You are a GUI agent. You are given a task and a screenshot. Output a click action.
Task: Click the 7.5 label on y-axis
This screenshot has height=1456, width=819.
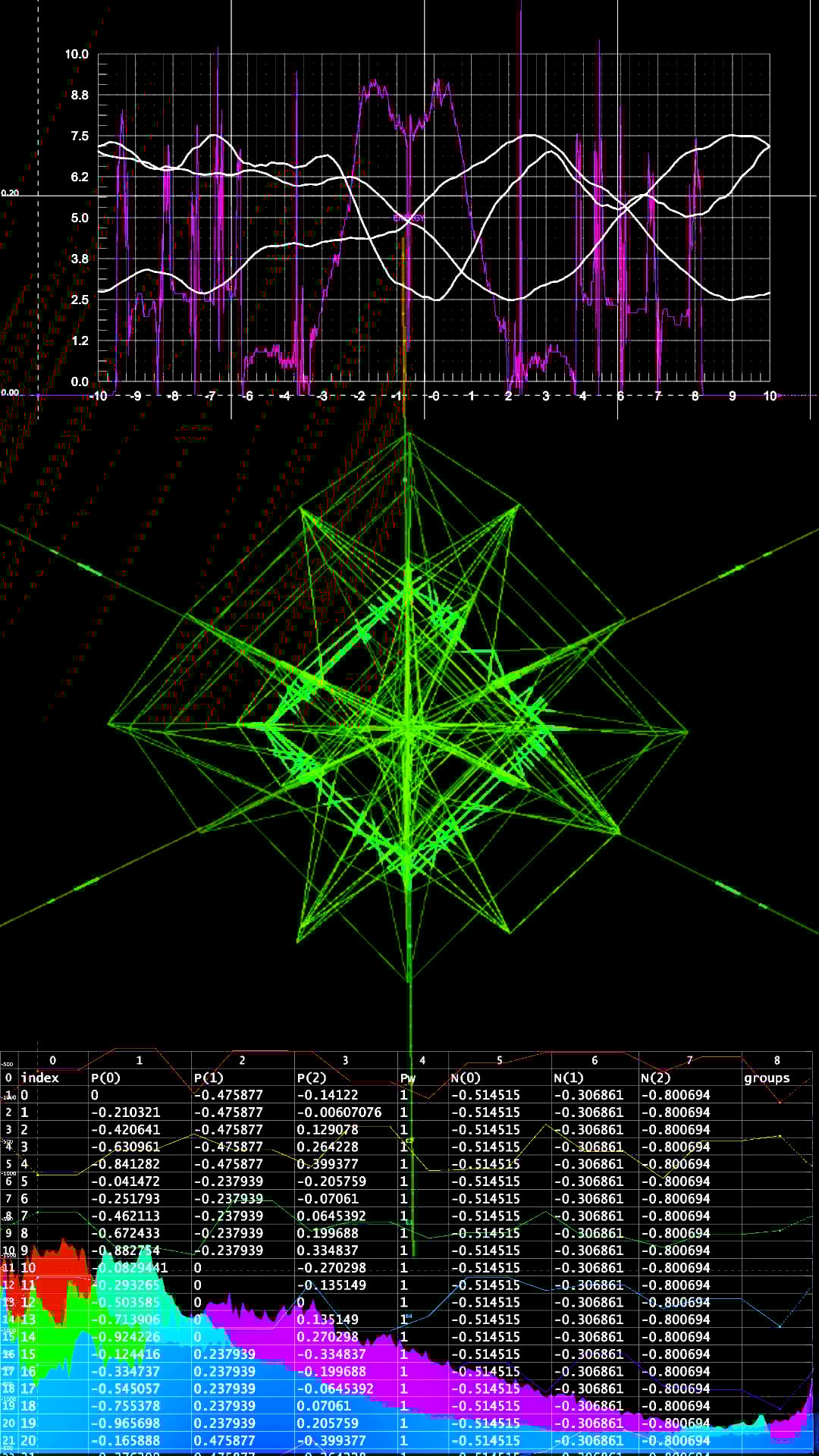(80, 136)
